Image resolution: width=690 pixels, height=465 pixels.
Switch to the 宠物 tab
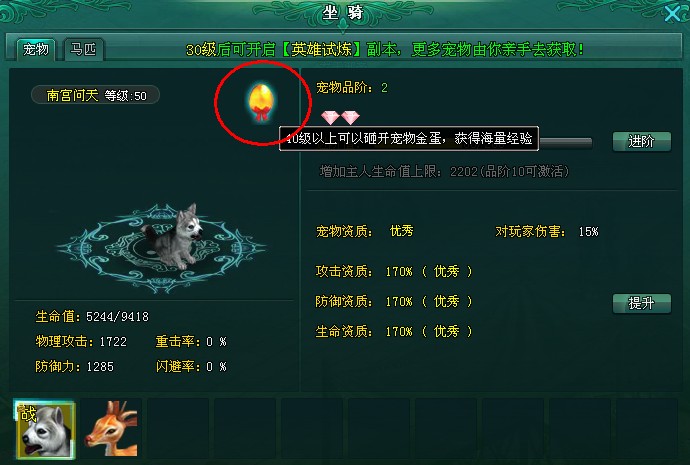36,49
